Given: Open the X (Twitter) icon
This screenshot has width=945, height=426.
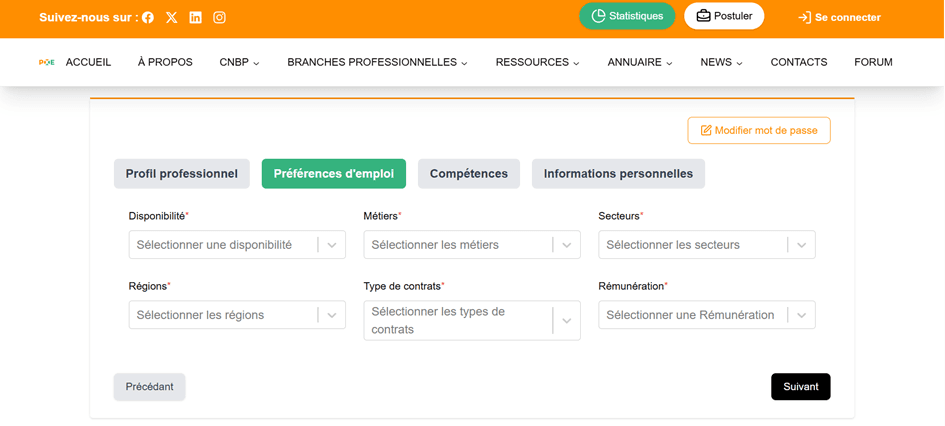Looking at the screenshot, I should click(172, 18).
